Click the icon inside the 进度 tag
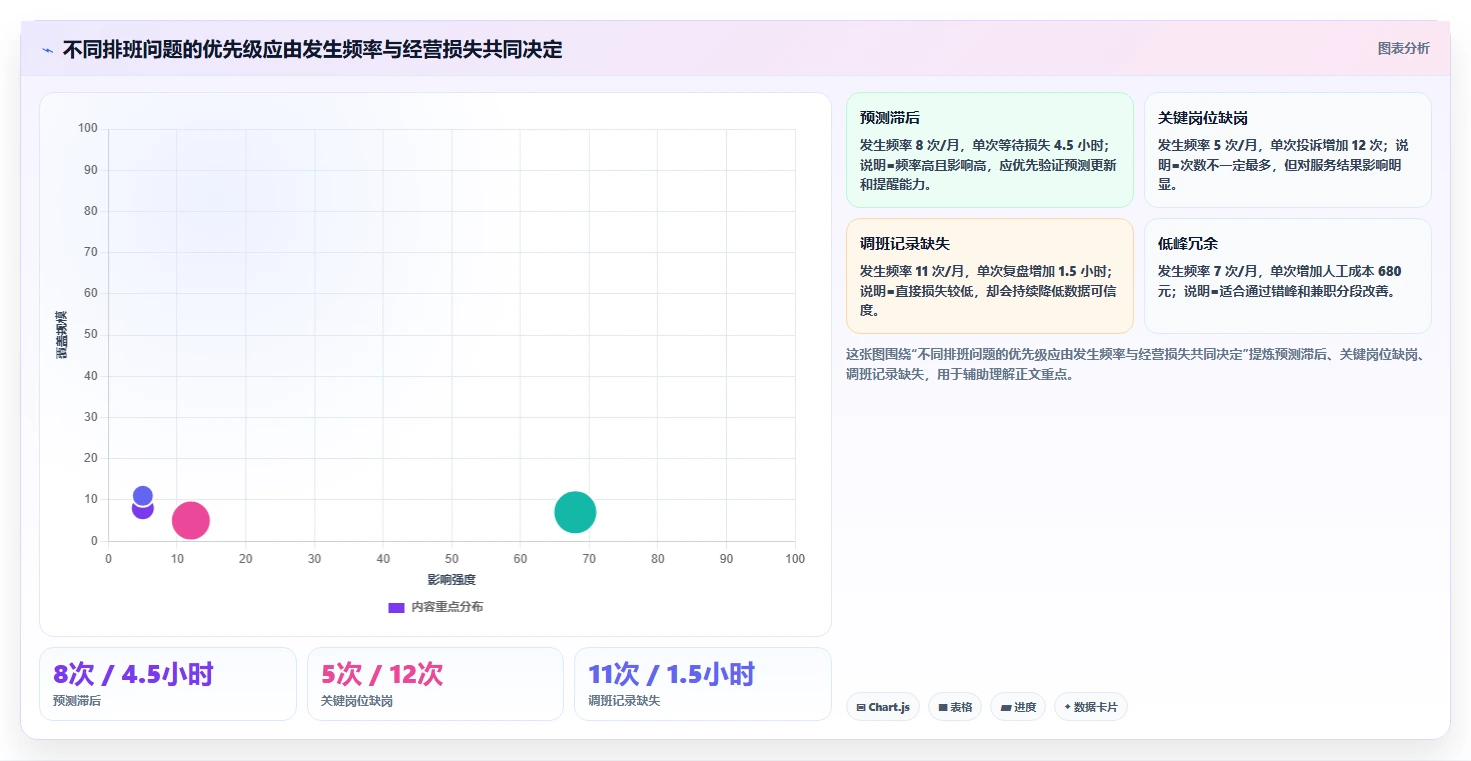 point(1006,707)
